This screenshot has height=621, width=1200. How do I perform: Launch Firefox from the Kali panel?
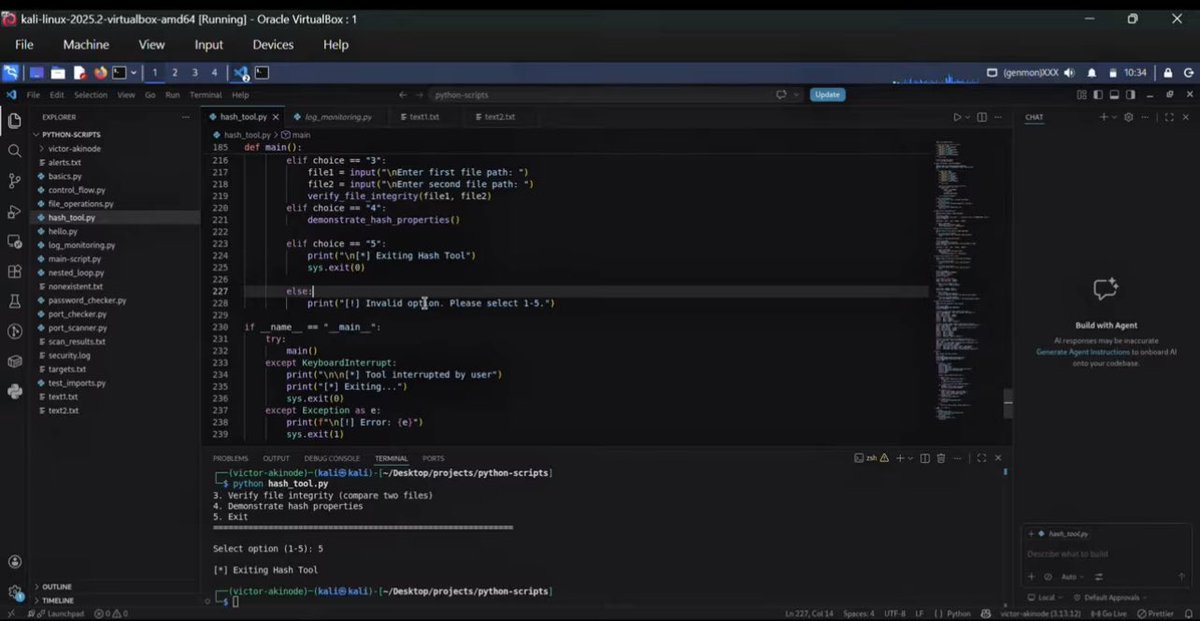point(100,73)
